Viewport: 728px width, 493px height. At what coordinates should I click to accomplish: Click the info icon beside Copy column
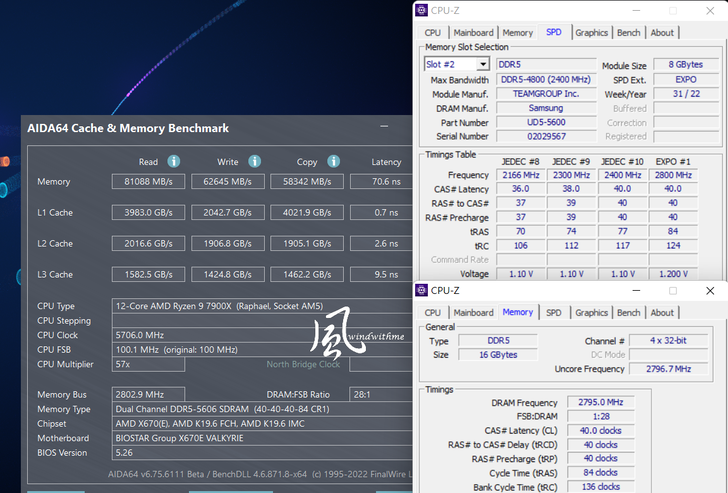333,161
